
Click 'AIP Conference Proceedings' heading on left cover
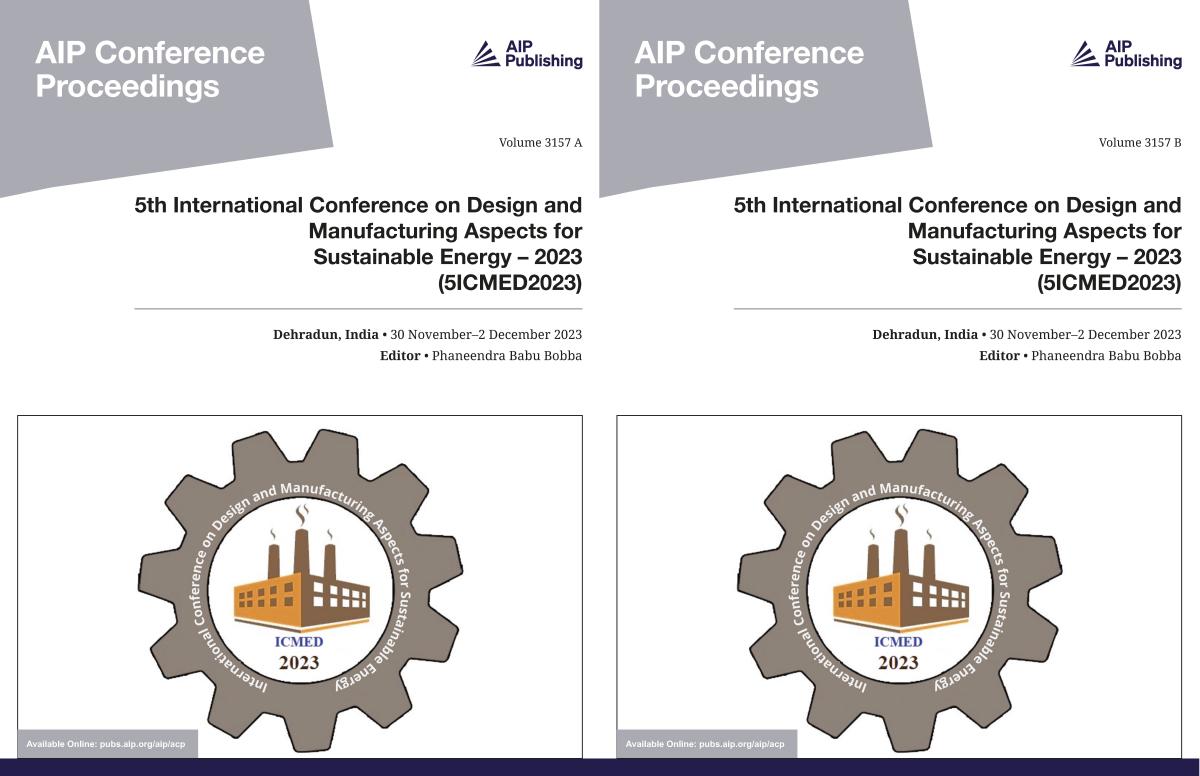click(x=150, y=69)
